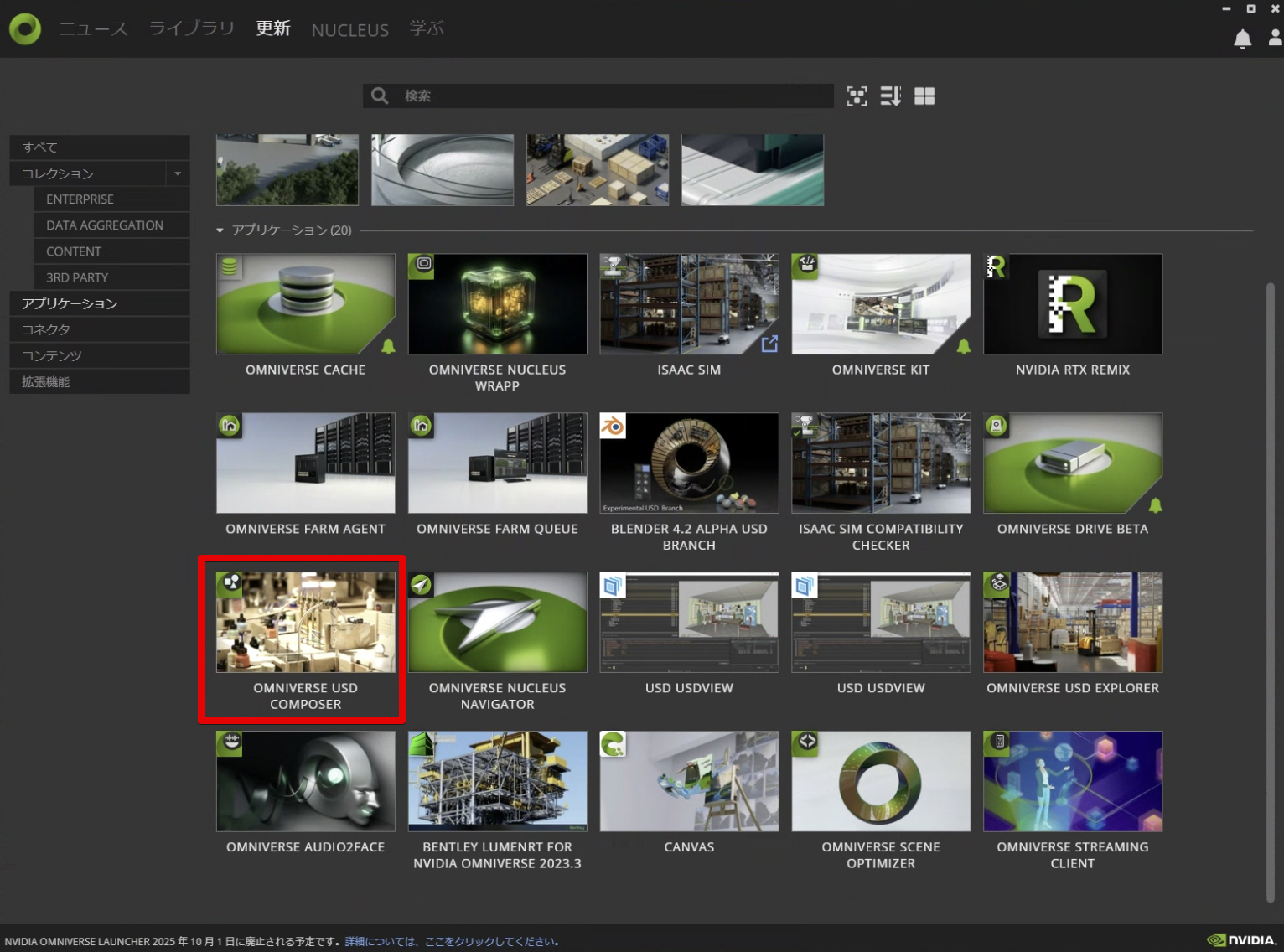Collapse the アプリケーション (20) section
Viewport: 1284px width, 952px height.
click(220, 230)
